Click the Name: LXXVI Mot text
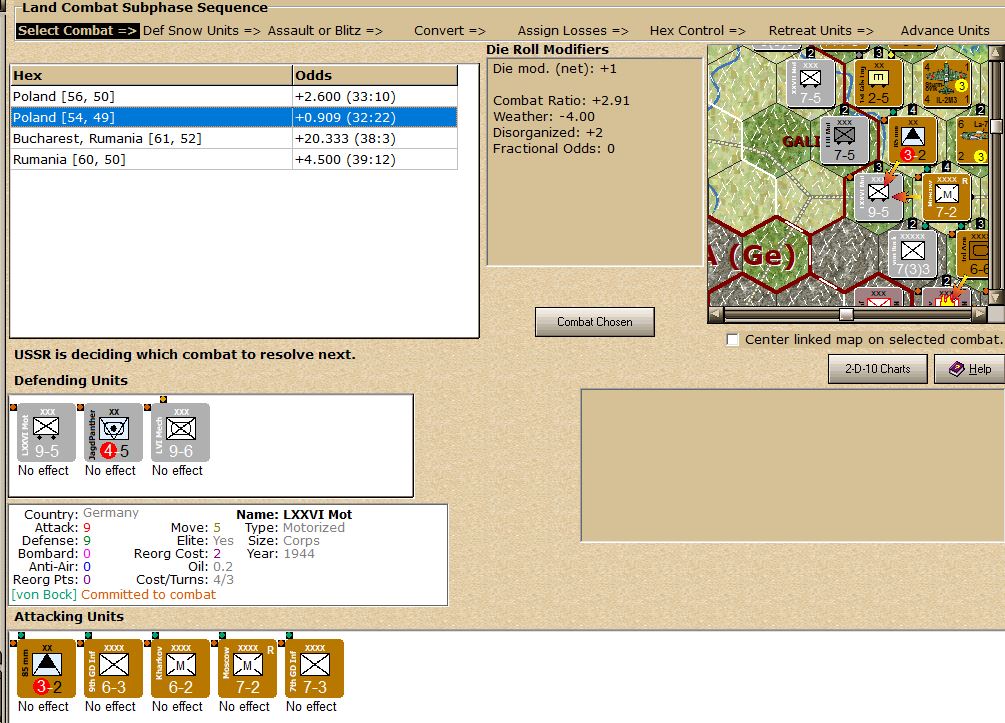Viewport: 1005px width, 723px height. click(294, 514)
